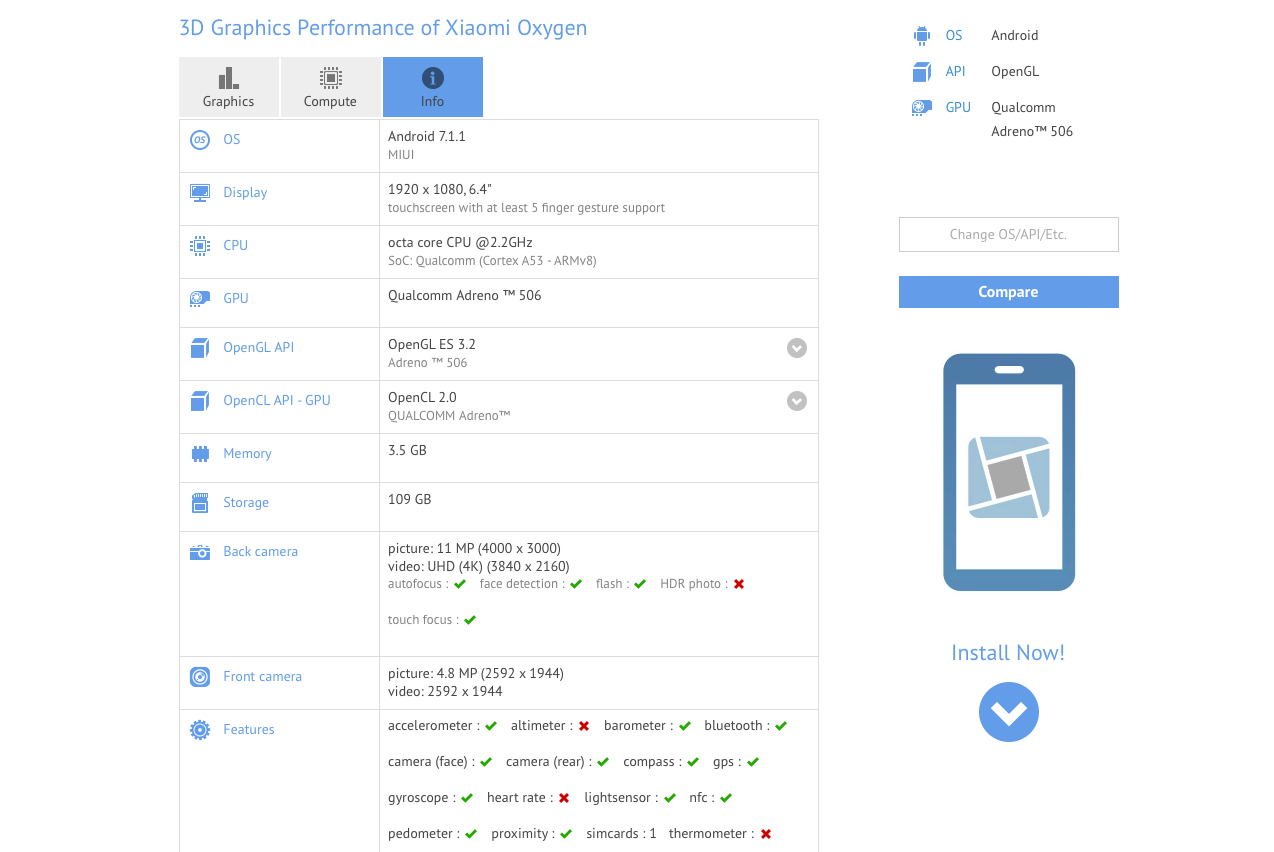Screen dimensions: 1274x852
Task: Open the Graphics tab
Action: [229, 87]
